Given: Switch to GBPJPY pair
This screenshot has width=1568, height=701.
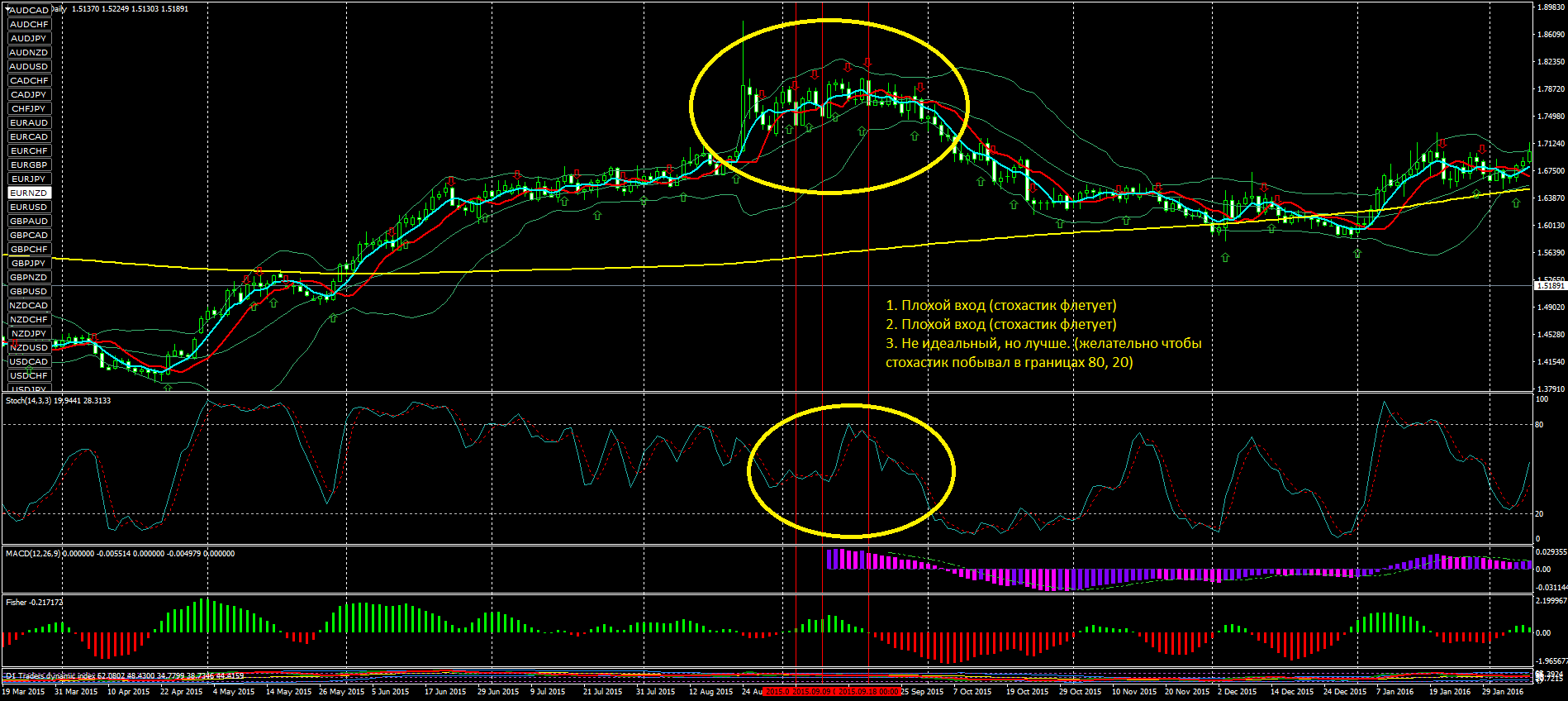Looking at the screenshot, I should (29, 263).
